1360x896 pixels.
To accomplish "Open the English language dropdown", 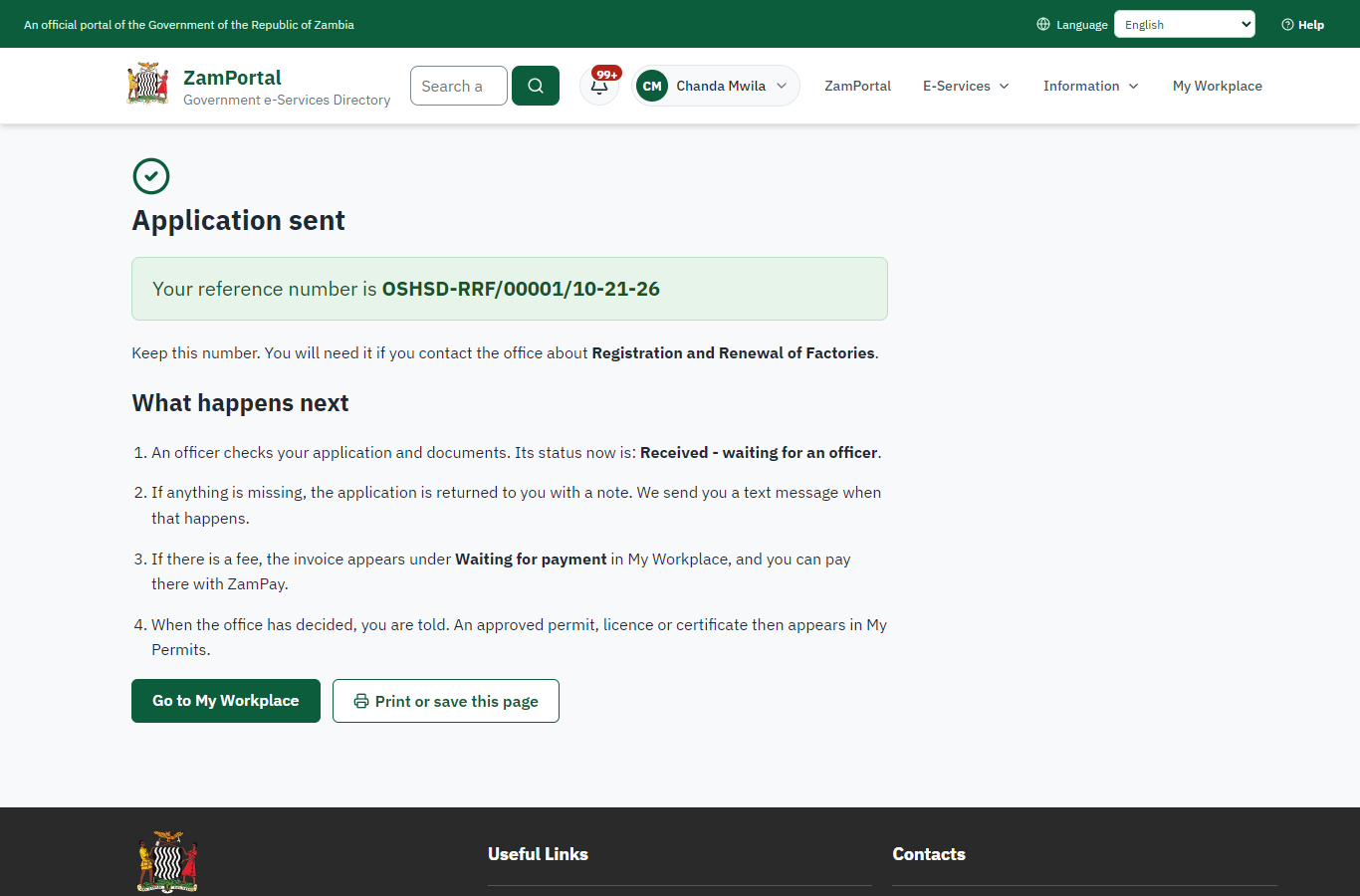I will click(1185, 24).
